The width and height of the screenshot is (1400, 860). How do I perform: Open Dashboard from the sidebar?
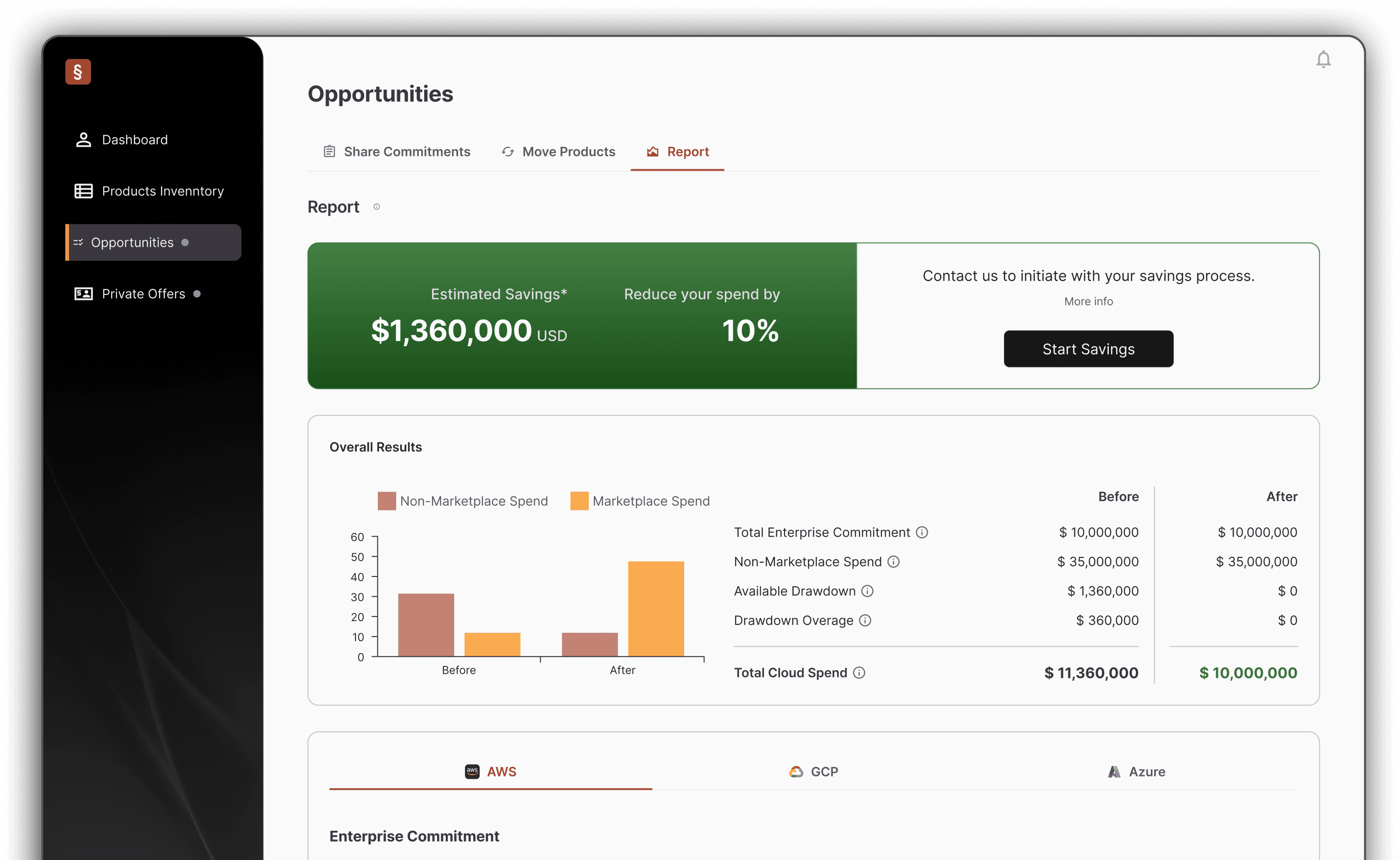click(x=134, y=140)
